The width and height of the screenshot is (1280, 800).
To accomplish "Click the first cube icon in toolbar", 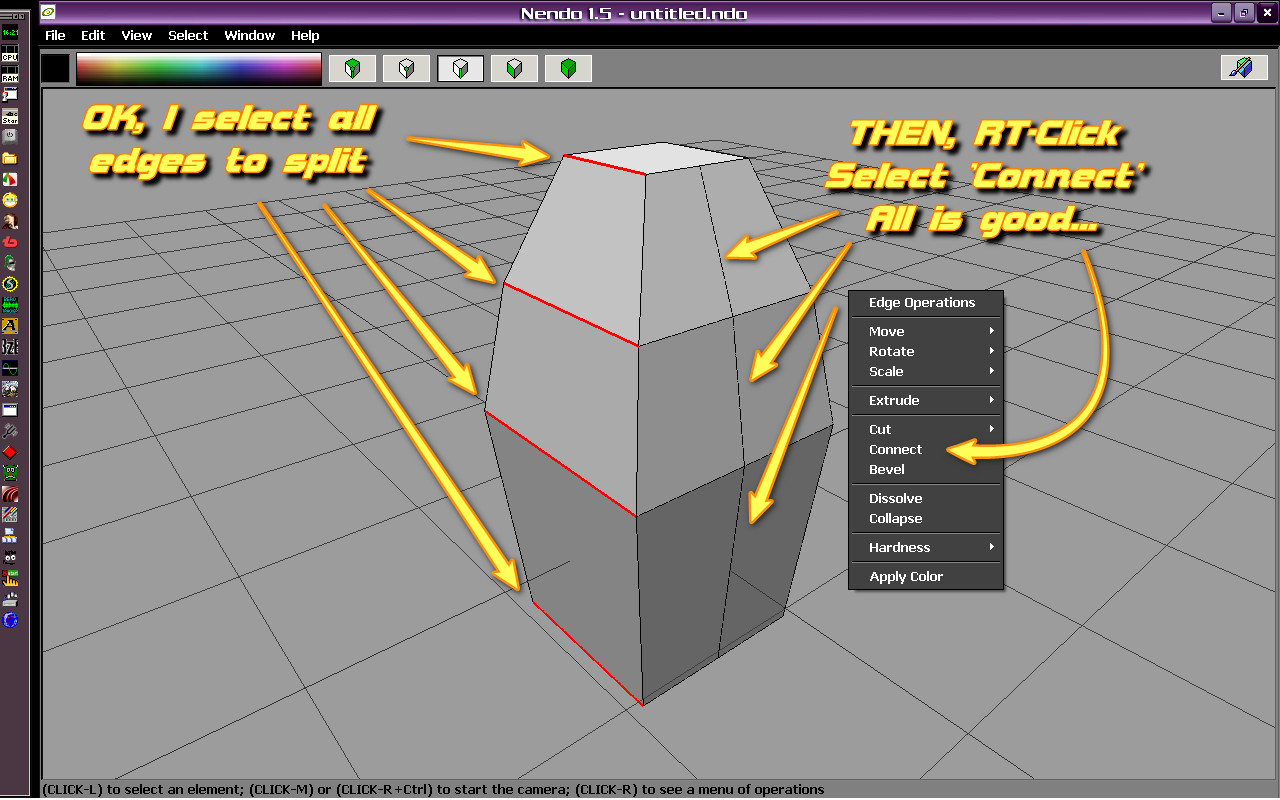I will [352, 69].
